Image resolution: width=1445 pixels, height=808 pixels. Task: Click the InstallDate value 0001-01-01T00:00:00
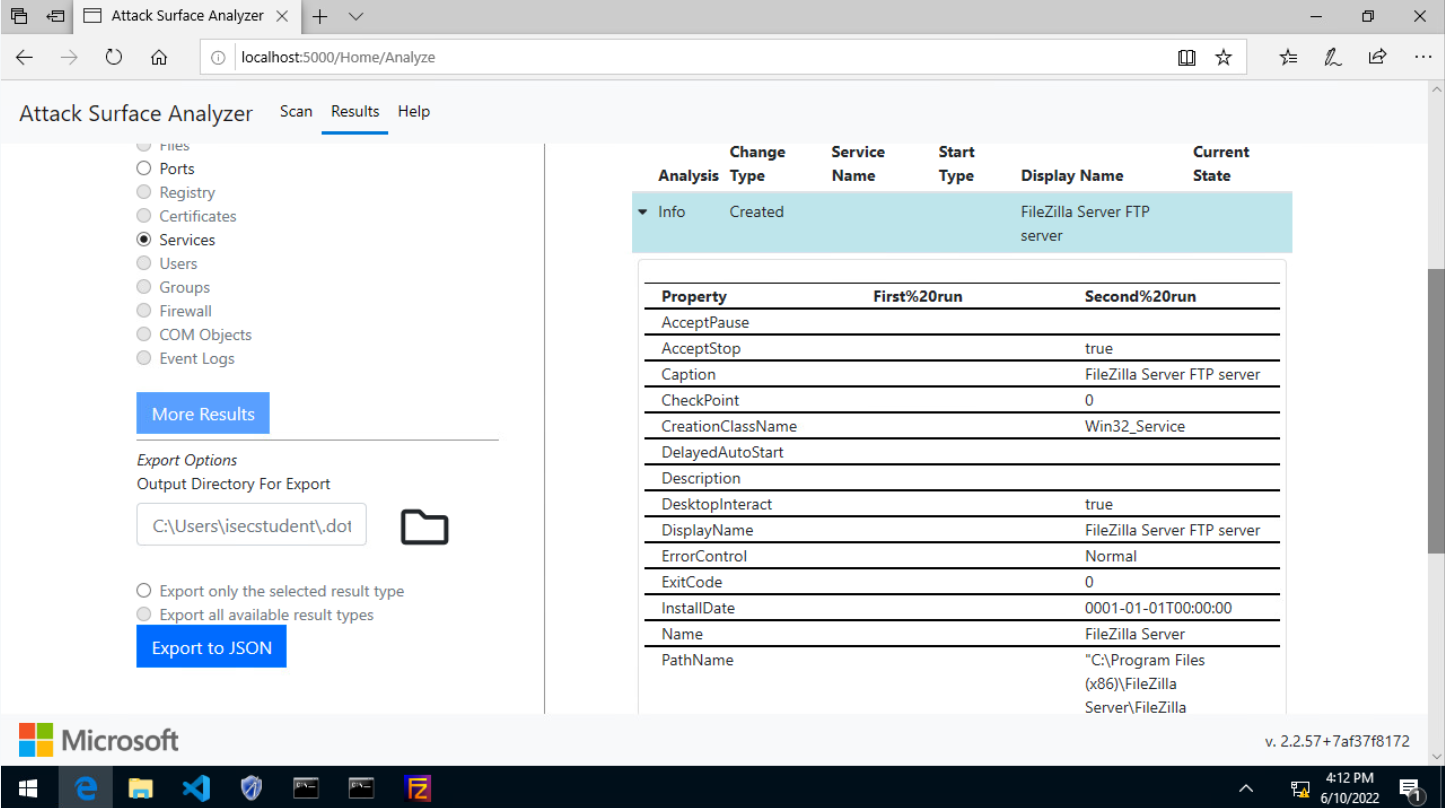(x=1158, y=608)
